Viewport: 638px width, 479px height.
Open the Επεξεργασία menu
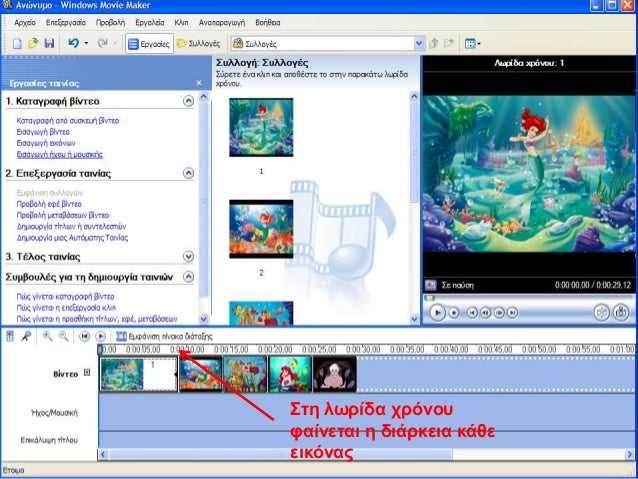coord(66,22)
